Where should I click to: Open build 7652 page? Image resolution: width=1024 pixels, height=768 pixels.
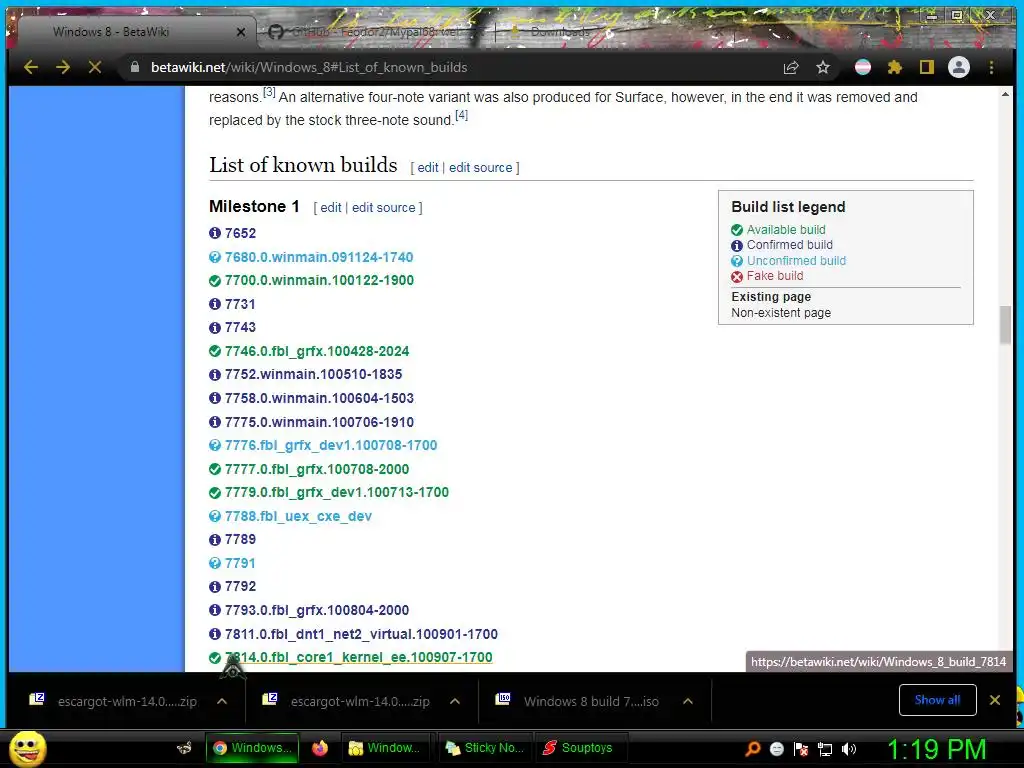click(x=240, y=233)
